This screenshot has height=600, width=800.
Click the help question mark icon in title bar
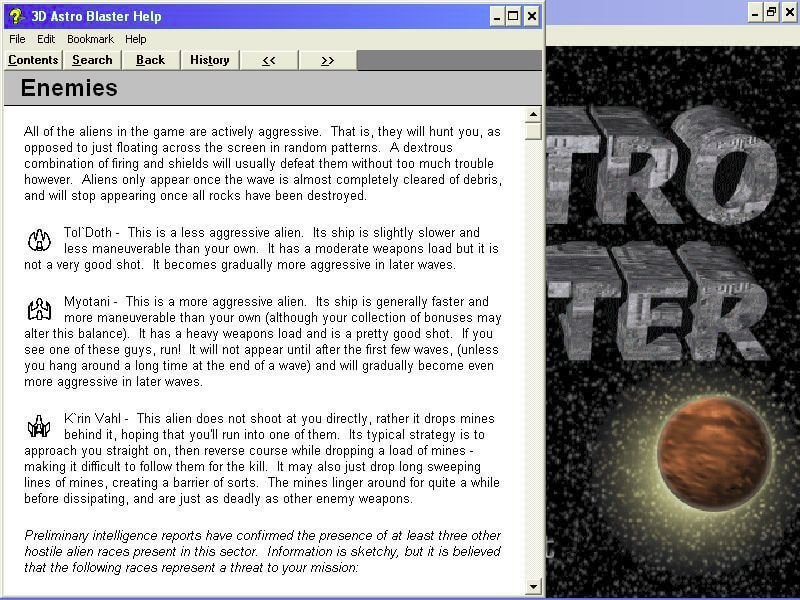16,16
